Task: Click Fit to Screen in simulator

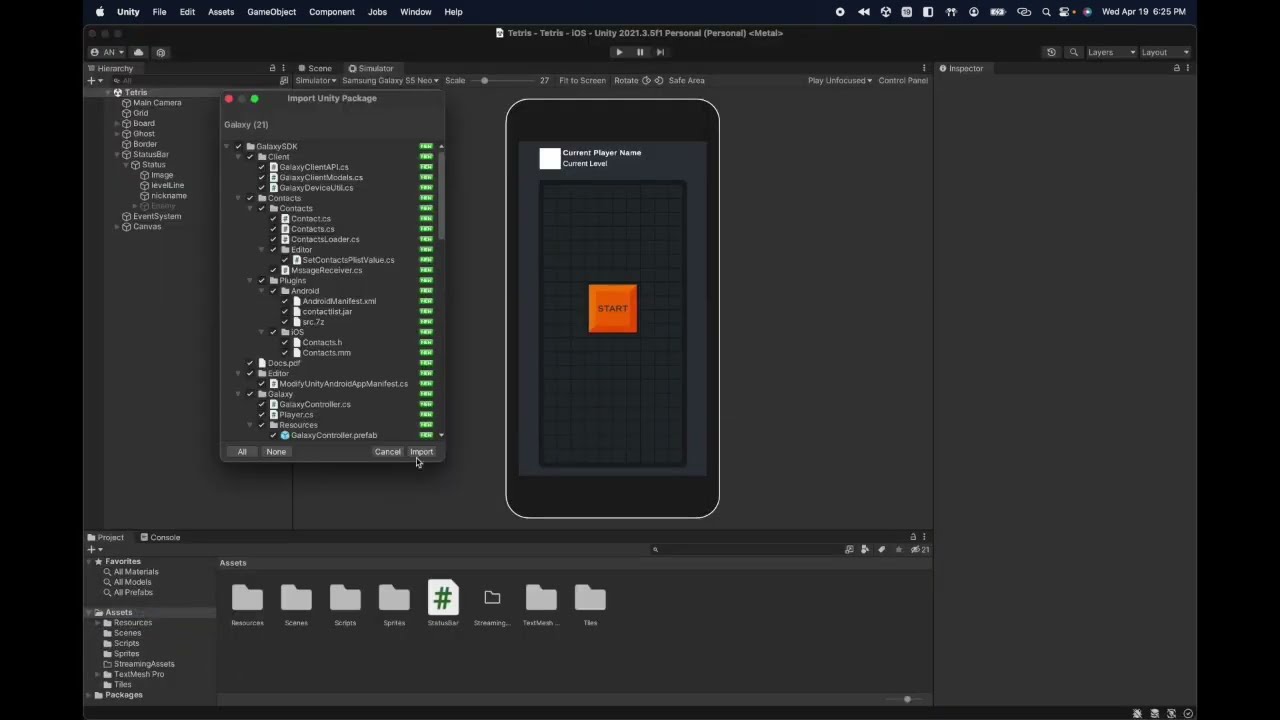Action: 582,80
